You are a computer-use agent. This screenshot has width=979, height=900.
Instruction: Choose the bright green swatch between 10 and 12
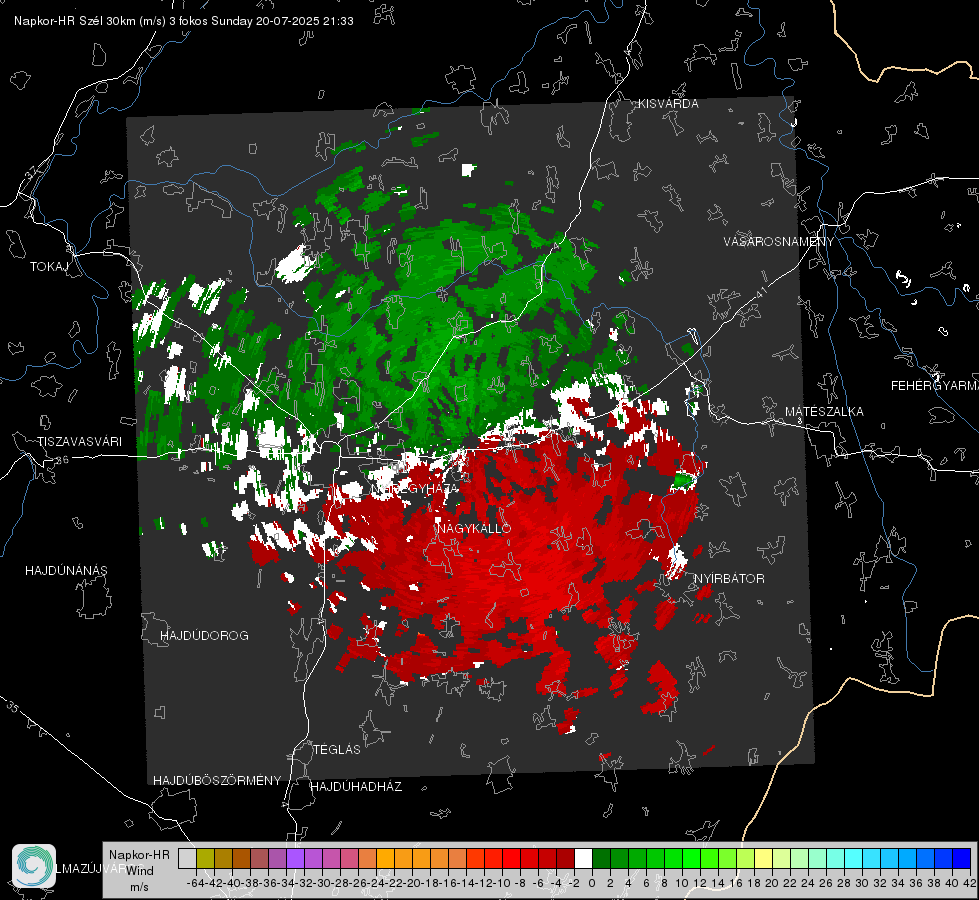691,859
